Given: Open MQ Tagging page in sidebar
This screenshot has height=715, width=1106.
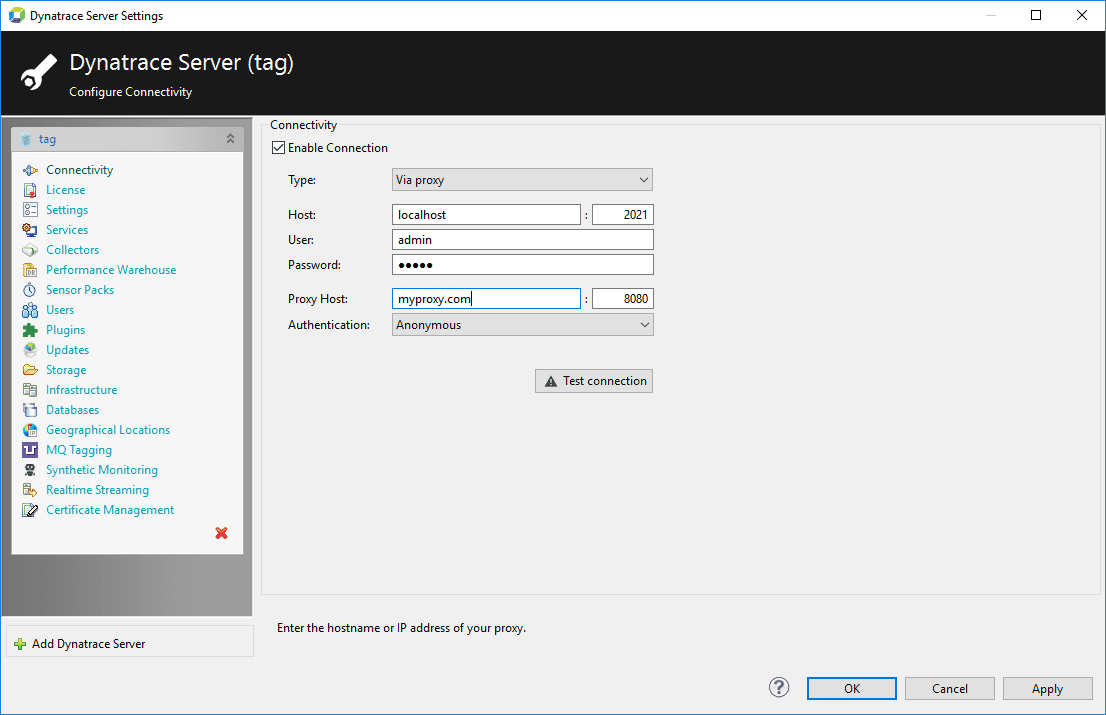Looking at the screenshot, I should (x=79, y=450).
